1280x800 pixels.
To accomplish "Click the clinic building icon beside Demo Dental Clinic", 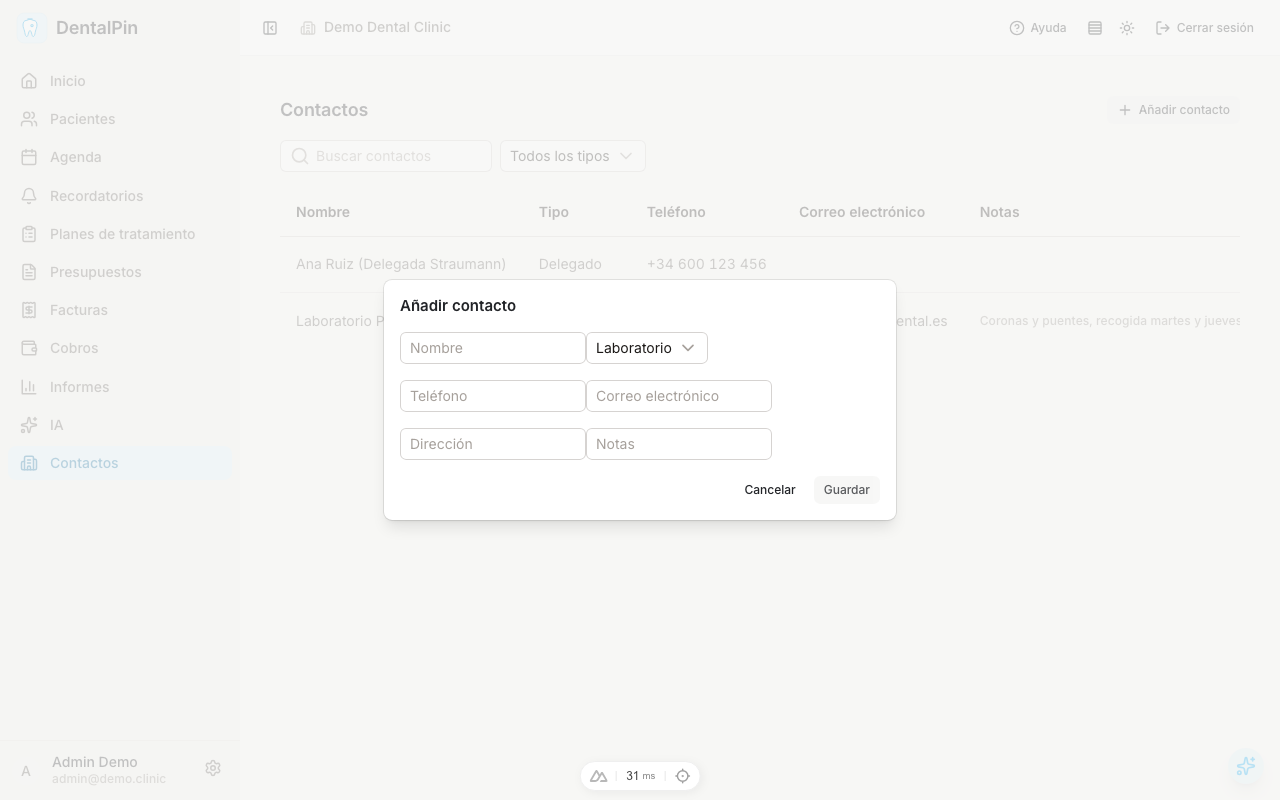I will (x=308, y=28).
